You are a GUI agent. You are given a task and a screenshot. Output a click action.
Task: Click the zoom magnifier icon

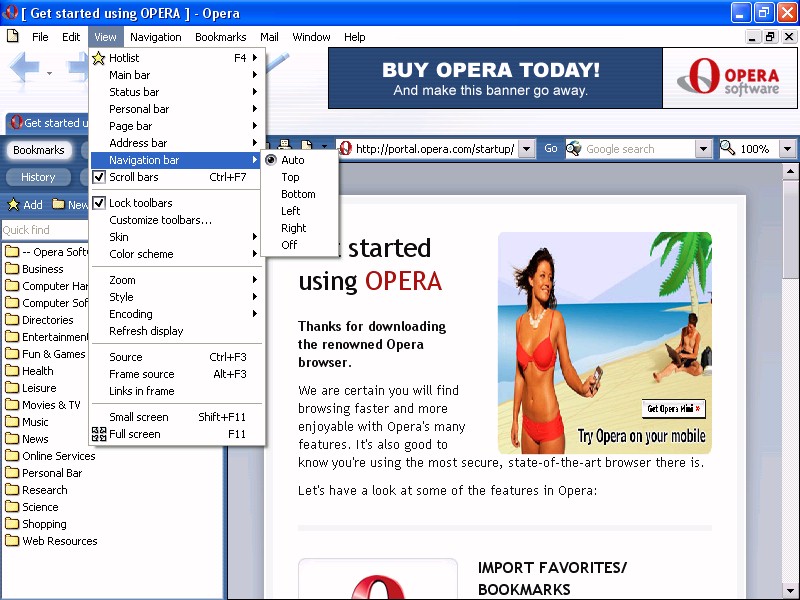pyautogui.click(x=728, y=148)
